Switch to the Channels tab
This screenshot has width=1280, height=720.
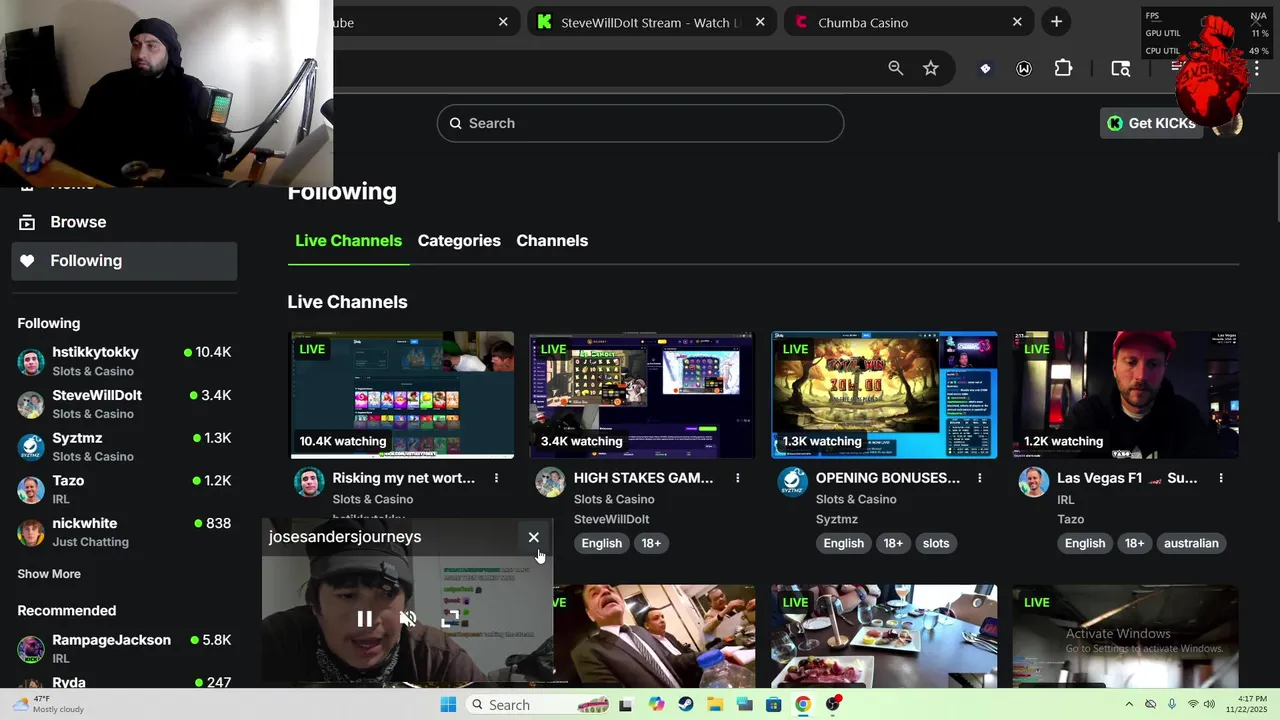click(x=552, y=241)
